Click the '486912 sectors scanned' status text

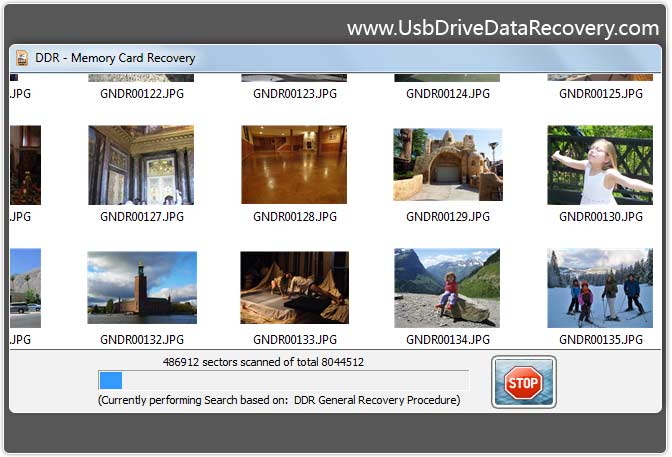(x=263, y=362)
